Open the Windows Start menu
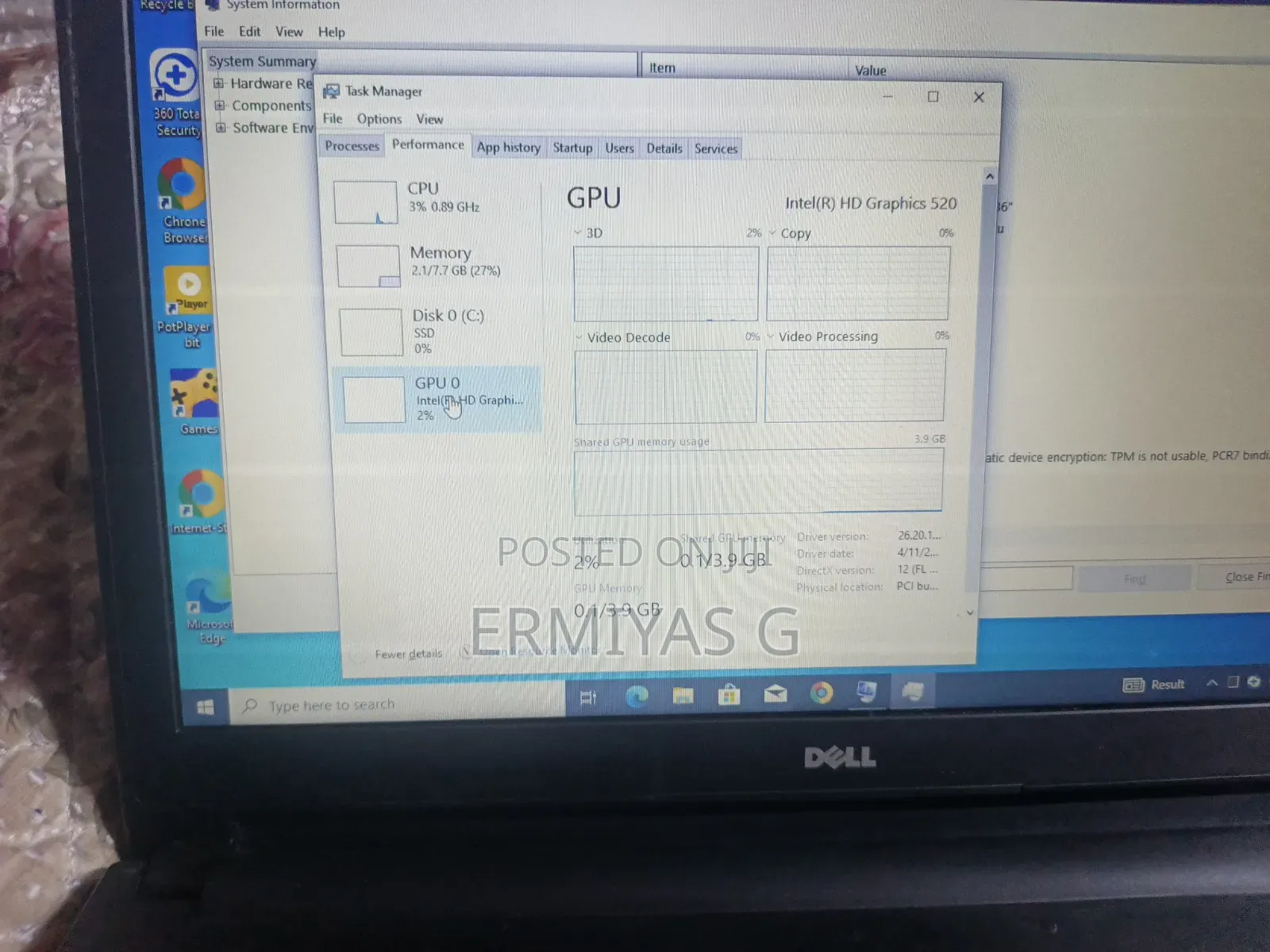1270x952 pixels. point(206,706)
